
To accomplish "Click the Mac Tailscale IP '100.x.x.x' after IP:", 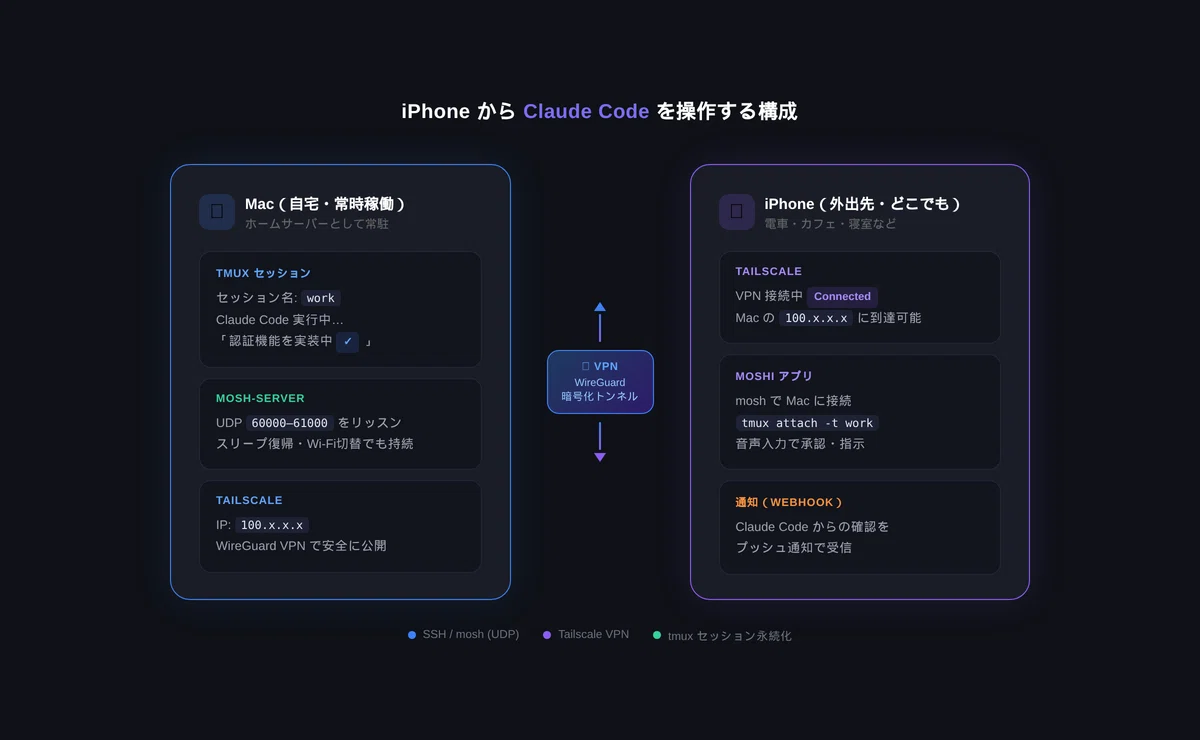I will pyautogui.click(x=272, y=525).
